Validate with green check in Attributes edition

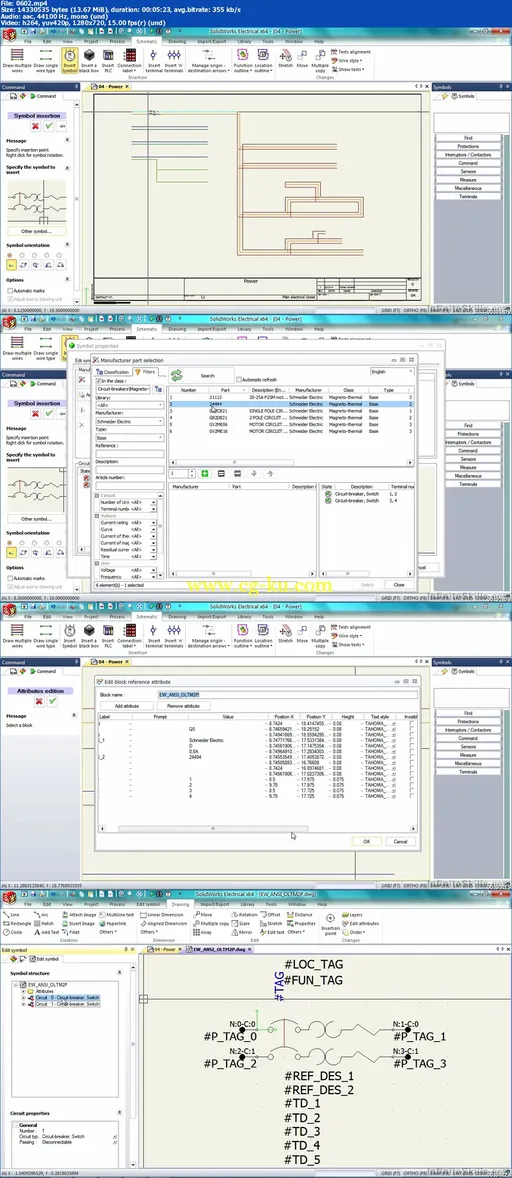(x=53, y=701)
